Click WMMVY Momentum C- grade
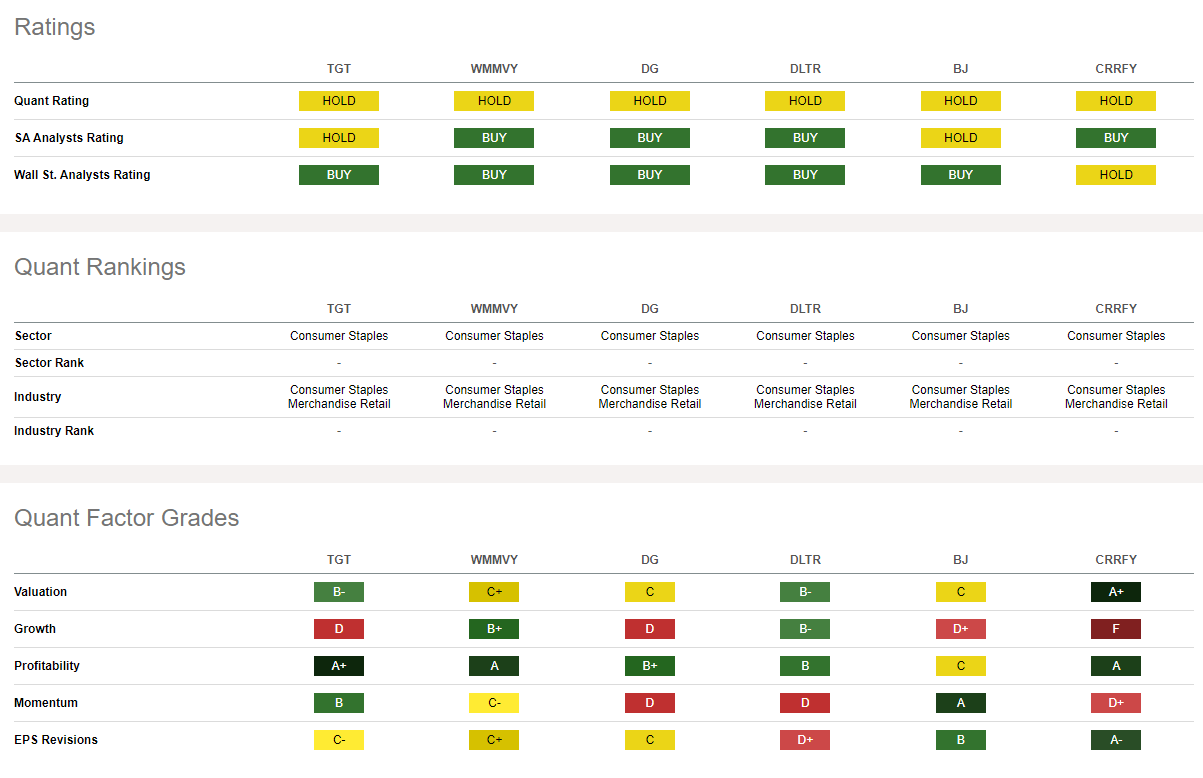This screenshot has height=778, width=1203. pyautogui.click(x=494, y=703)
